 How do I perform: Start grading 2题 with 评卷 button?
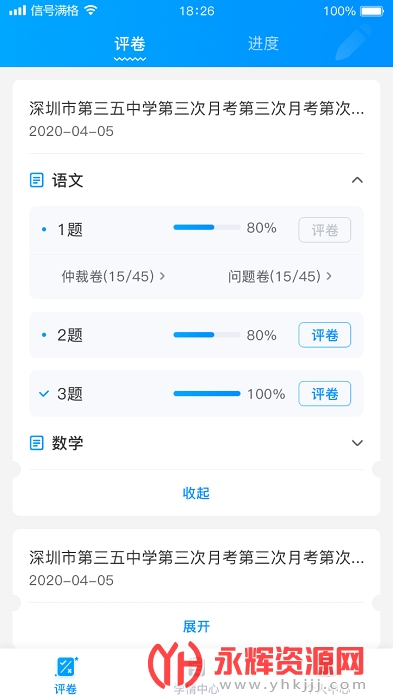pyautogui.click(x=325, y=335)
